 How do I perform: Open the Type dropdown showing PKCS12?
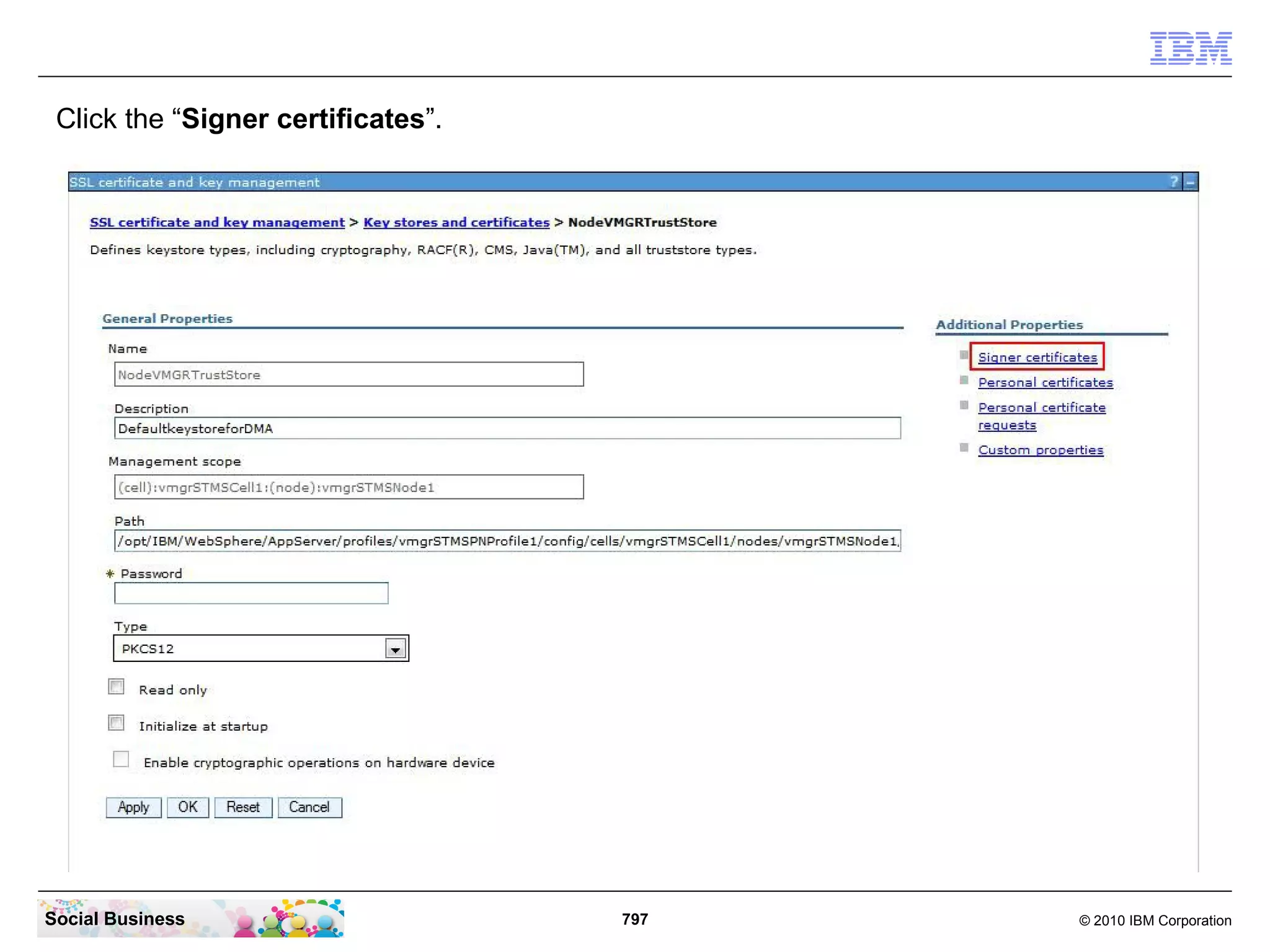click(x=261, y=648)
